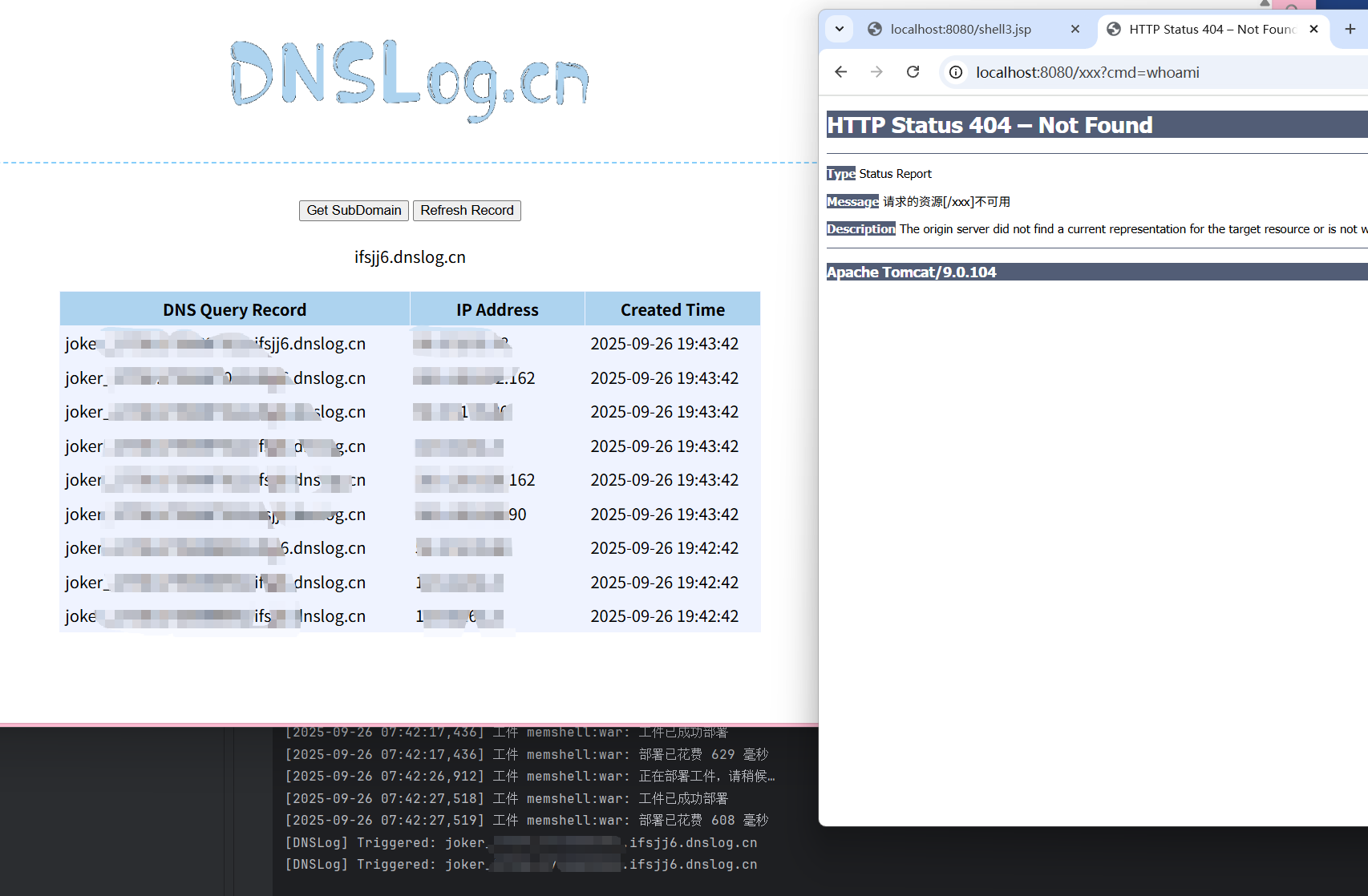Click the Created Time column header
Viewport: 1368px width, 896px height.
672,310
